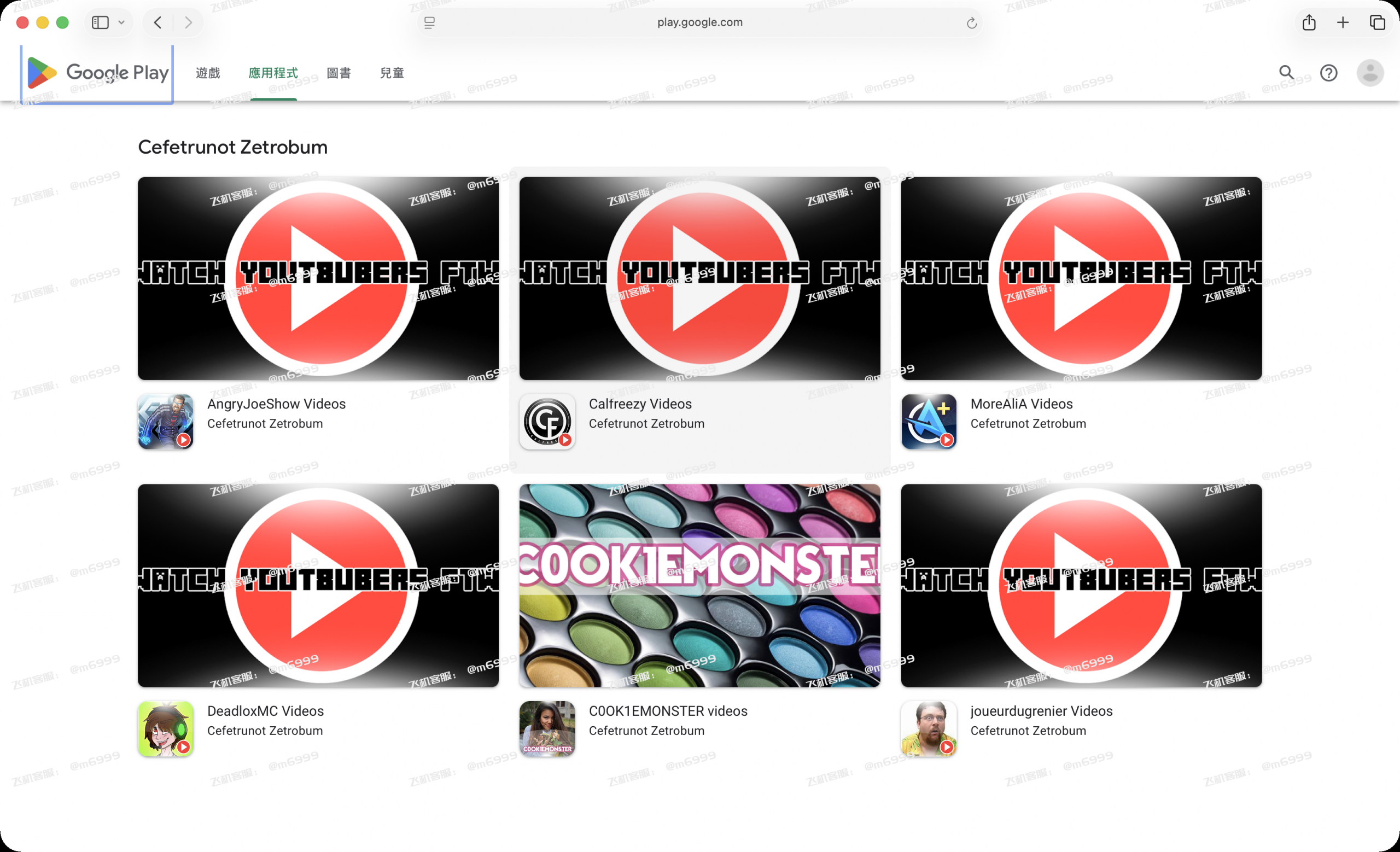This screenshot has height=852, width=1400.
Task: Open the DeadloxMC Videos title link
Action: (x=265, y=711)
